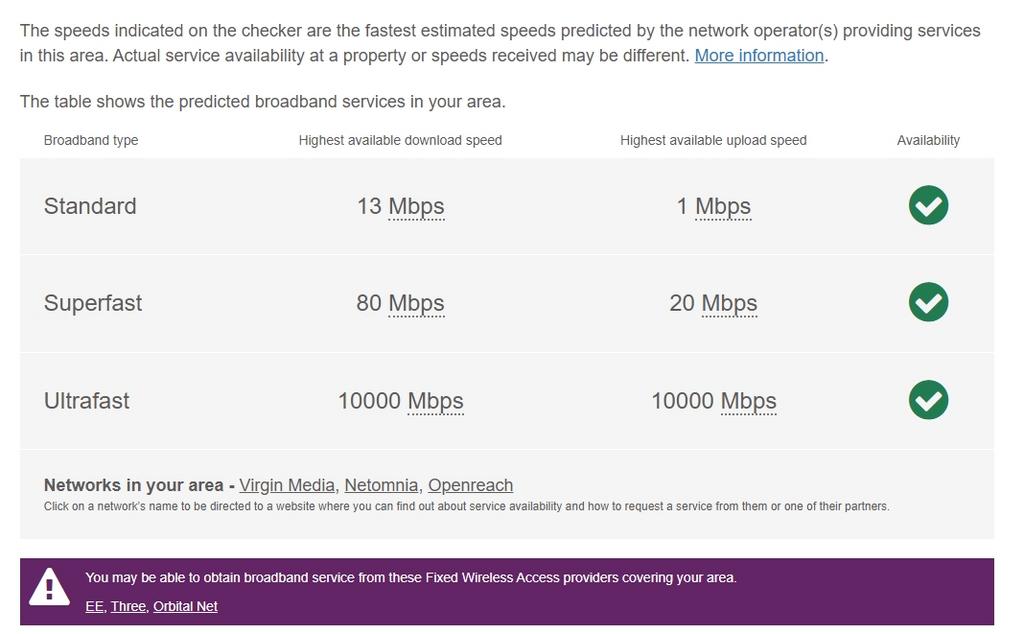Viewport: 1024px width, 634px height.
Task: Visit the EE fixed wireless provider link
Action: point(94,605)
